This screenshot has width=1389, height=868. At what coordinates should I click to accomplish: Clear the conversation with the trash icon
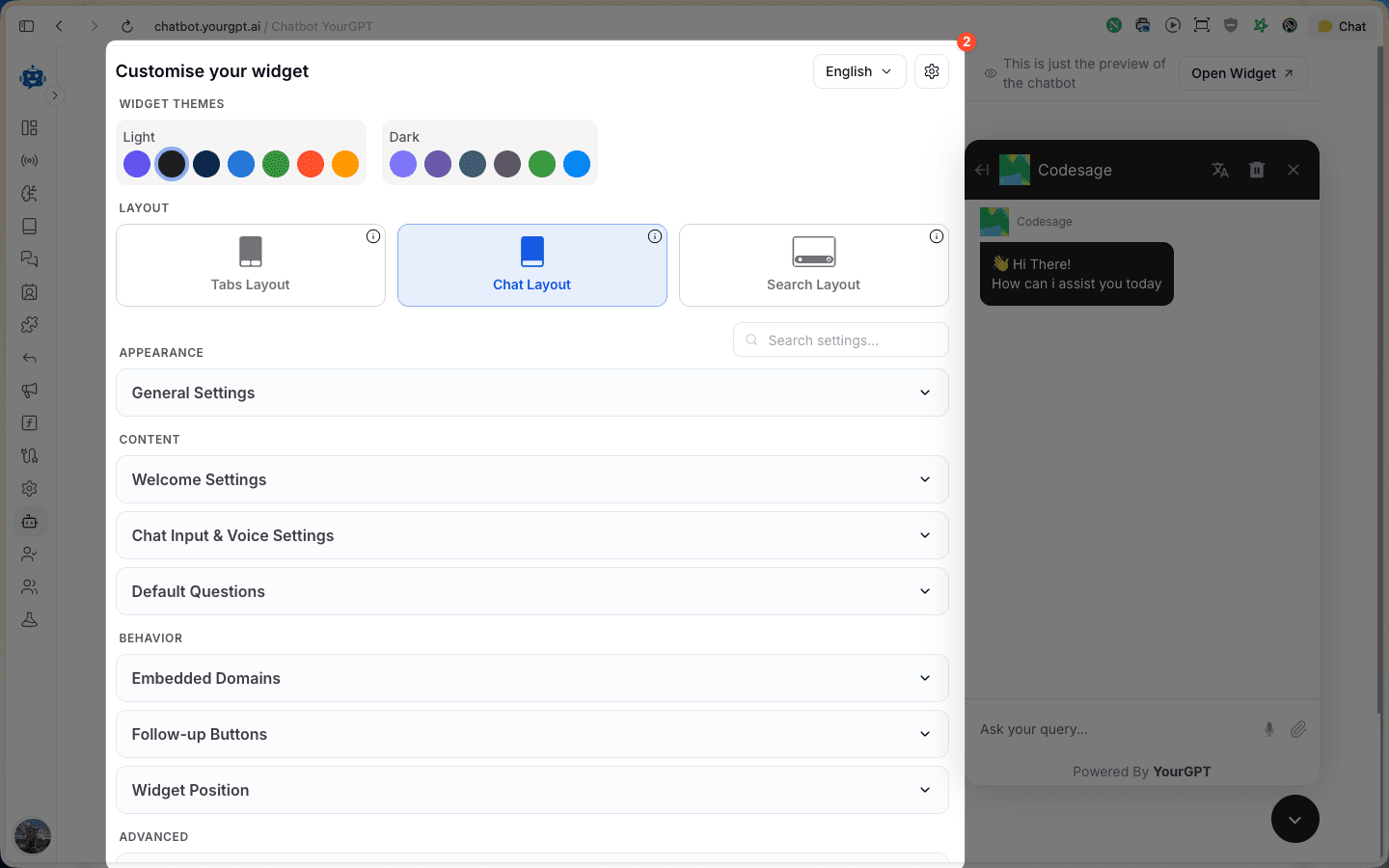pyautogui.click(x=1256, y=169)
